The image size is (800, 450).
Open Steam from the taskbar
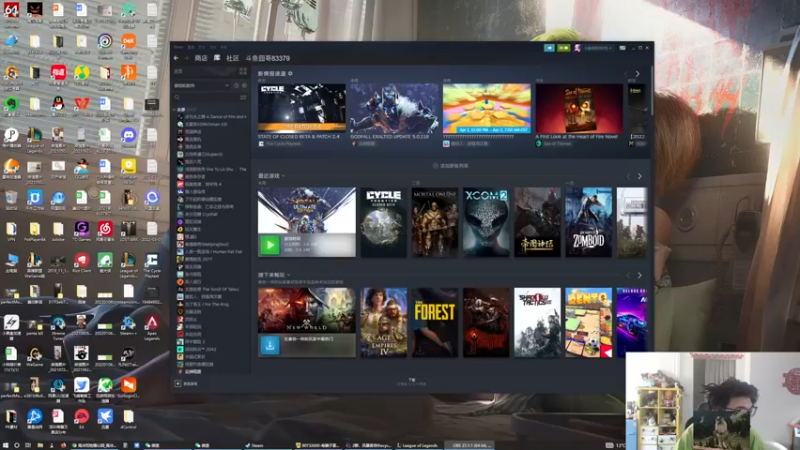click(x=254, y=445)
